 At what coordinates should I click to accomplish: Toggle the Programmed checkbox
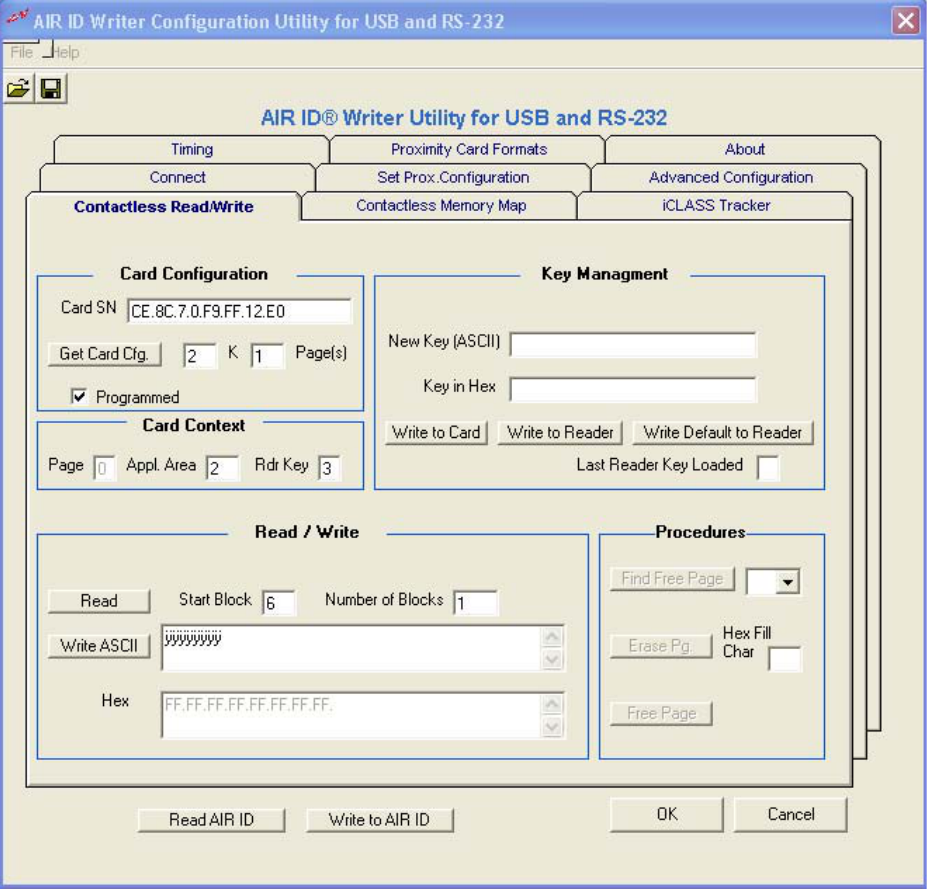tap(79, 396)
